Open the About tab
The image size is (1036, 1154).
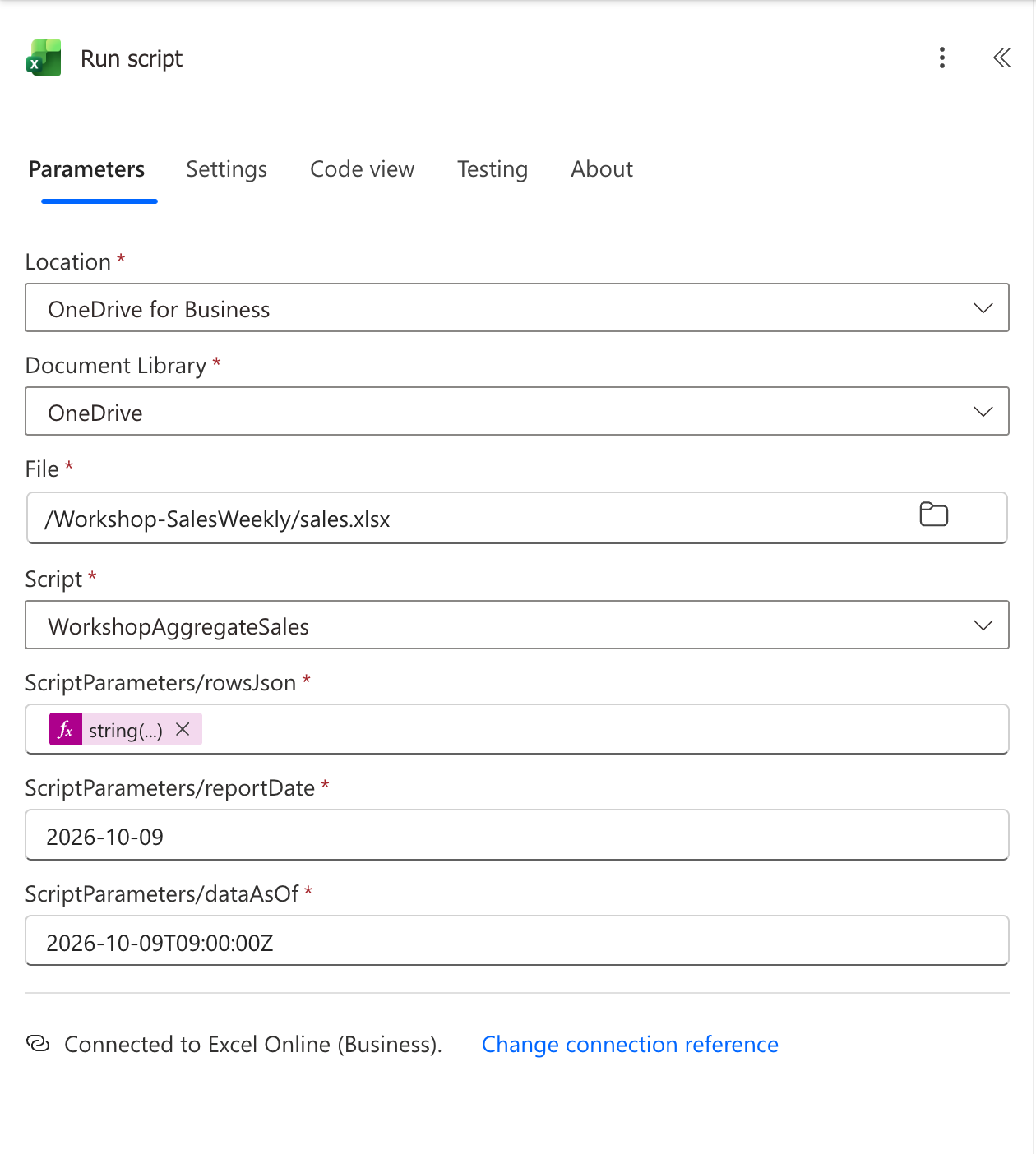(602, 169)
